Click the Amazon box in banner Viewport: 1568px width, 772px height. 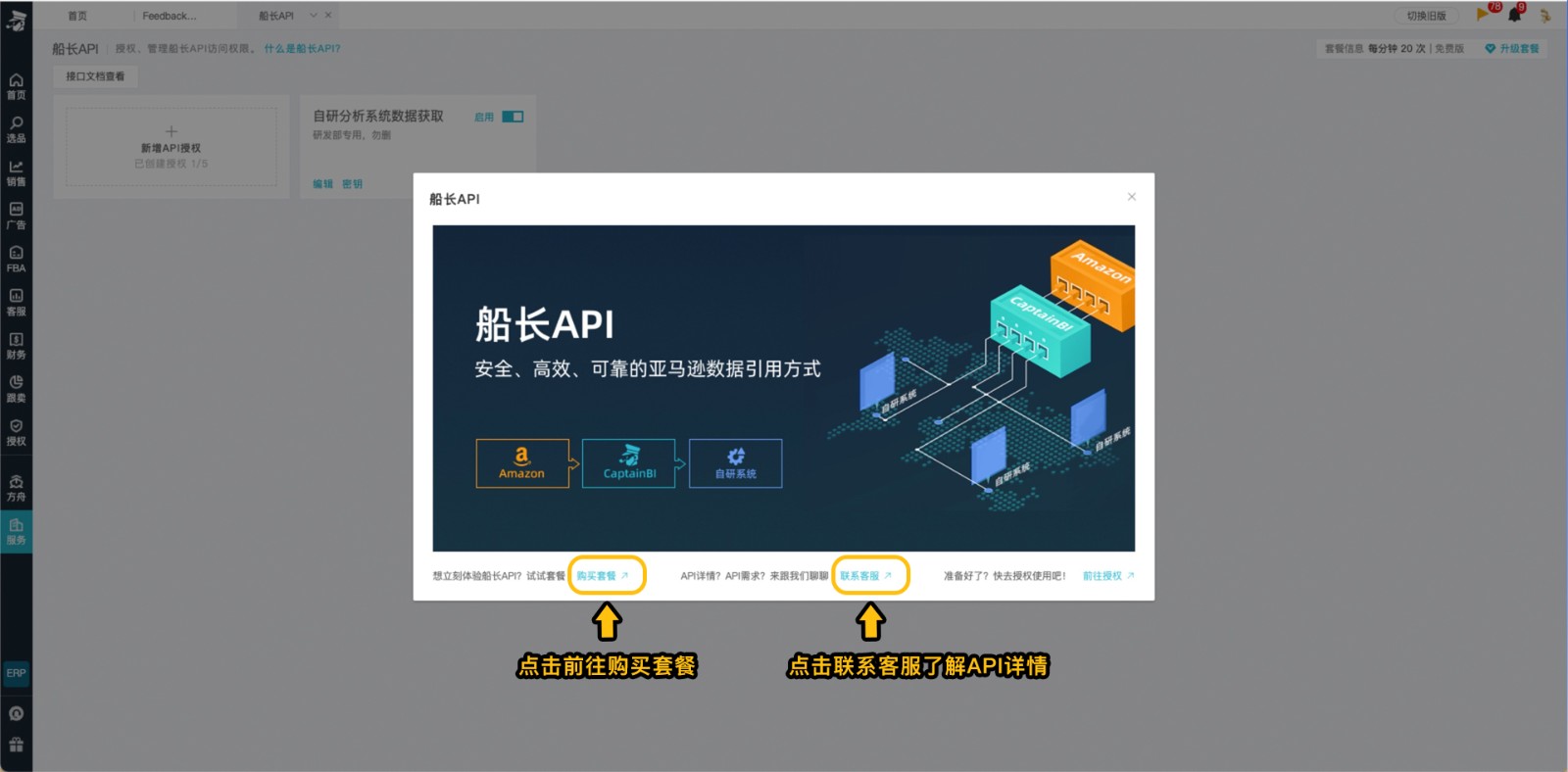pos(522,463)
